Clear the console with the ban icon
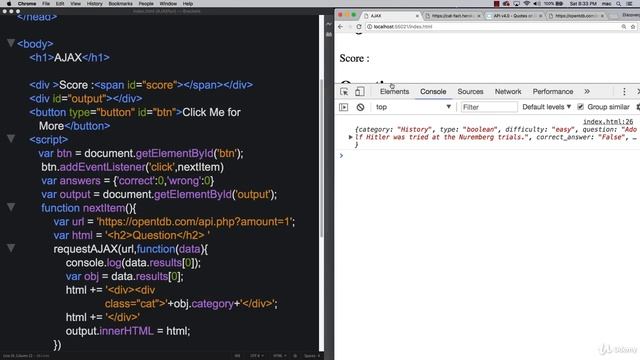The image size is (640, 360). point(360,107)
